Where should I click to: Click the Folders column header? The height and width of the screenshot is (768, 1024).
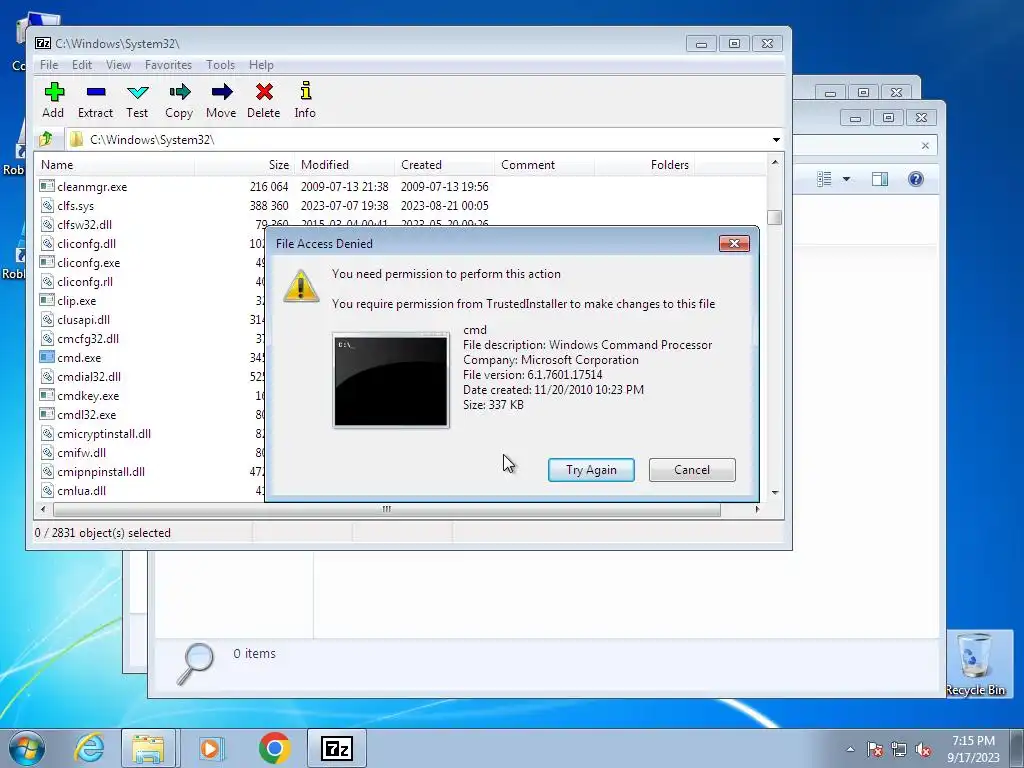644,165
